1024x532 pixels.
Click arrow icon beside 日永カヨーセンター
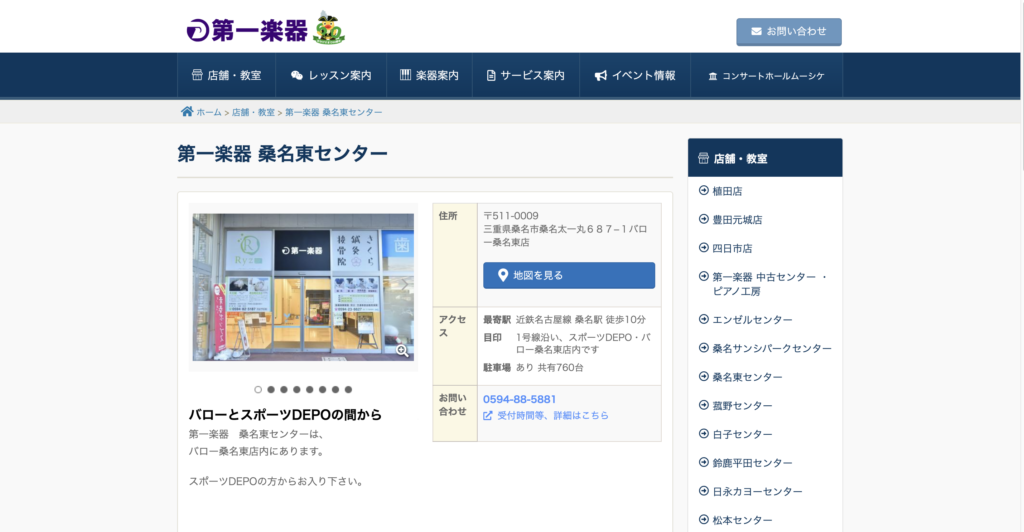coord(703,491)
